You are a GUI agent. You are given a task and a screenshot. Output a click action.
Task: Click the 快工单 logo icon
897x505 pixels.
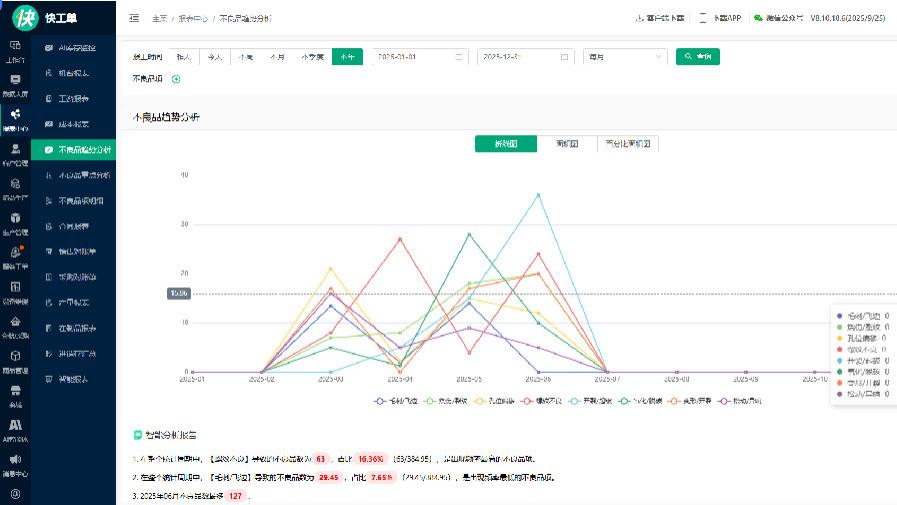(25, 18)
